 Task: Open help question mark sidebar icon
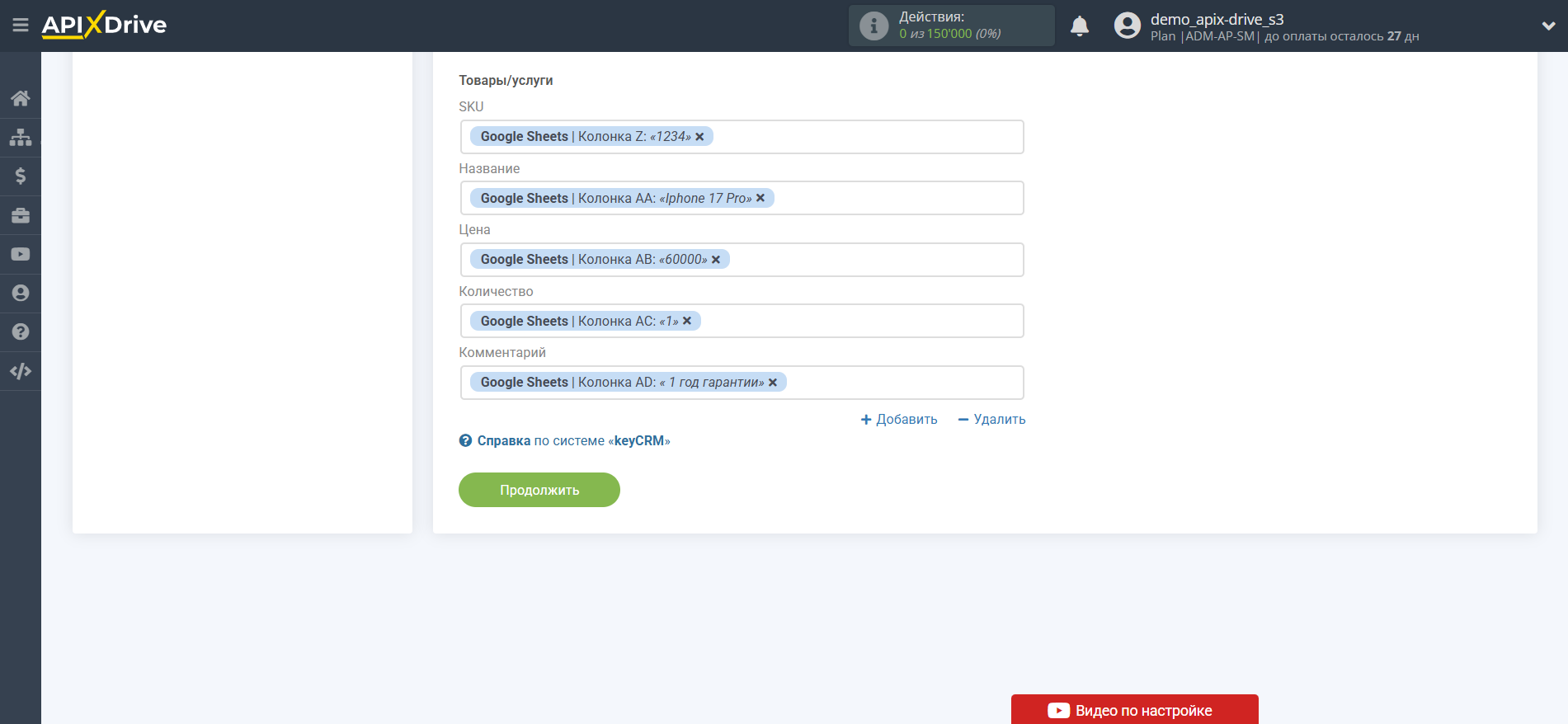point(21,331)
